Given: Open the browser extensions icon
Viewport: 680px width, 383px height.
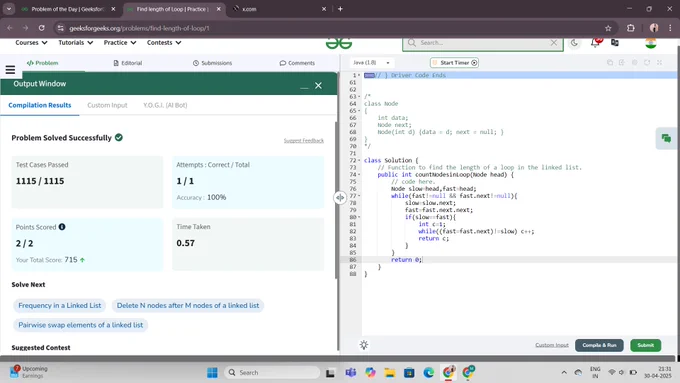Looking at the screenshot, I should coord(631,28).
